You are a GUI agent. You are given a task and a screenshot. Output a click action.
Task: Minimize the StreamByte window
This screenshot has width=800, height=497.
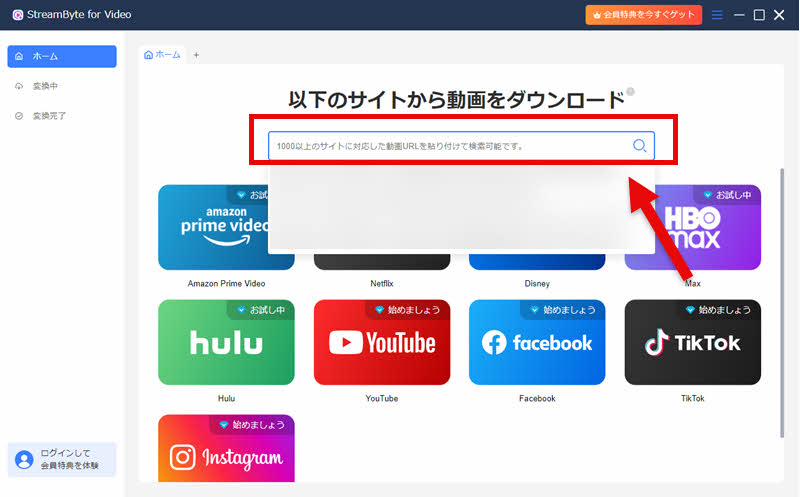pos(739,15)
